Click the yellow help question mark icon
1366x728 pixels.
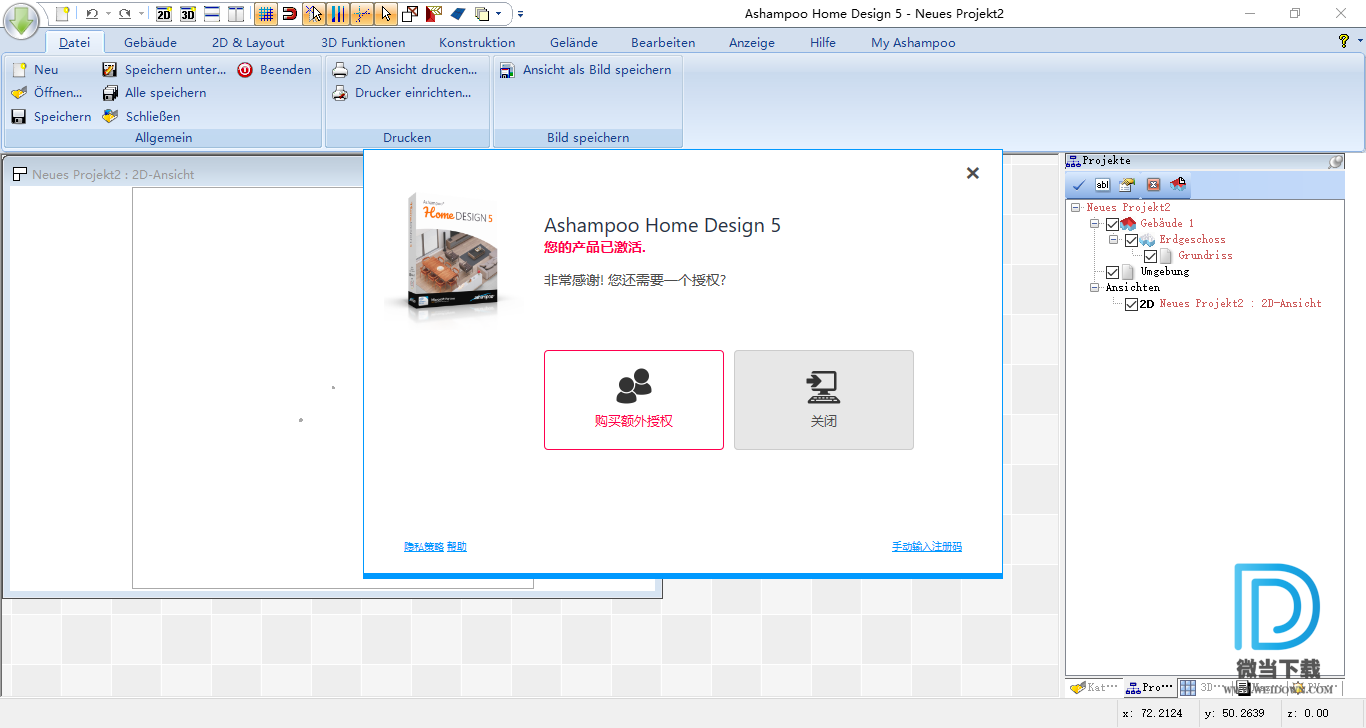coord(1344,41)
